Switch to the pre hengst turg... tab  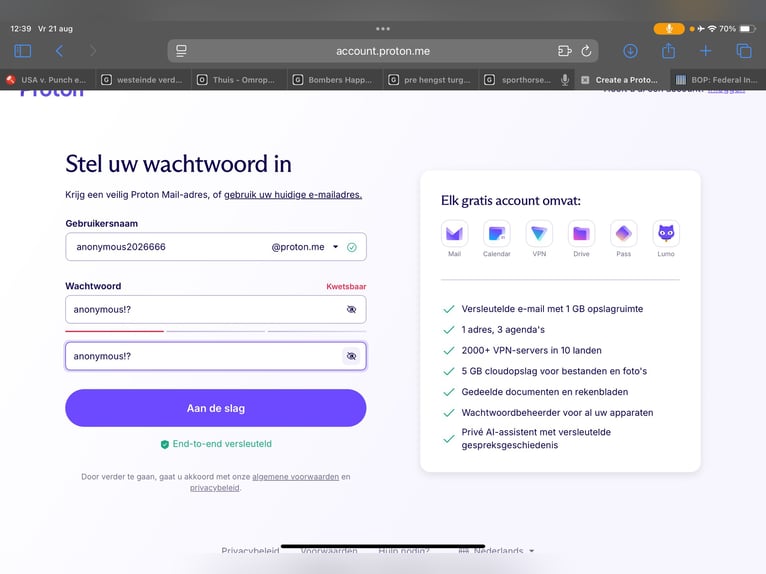429,80
